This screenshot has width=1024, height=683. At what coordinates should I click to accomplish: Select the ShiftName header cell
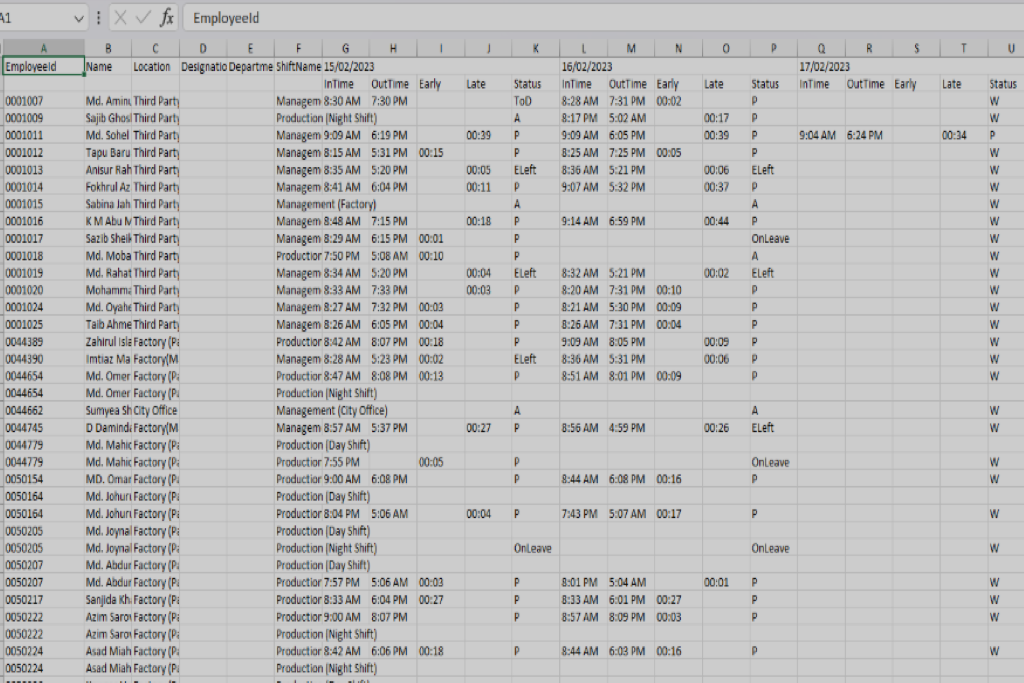[298, 67]
